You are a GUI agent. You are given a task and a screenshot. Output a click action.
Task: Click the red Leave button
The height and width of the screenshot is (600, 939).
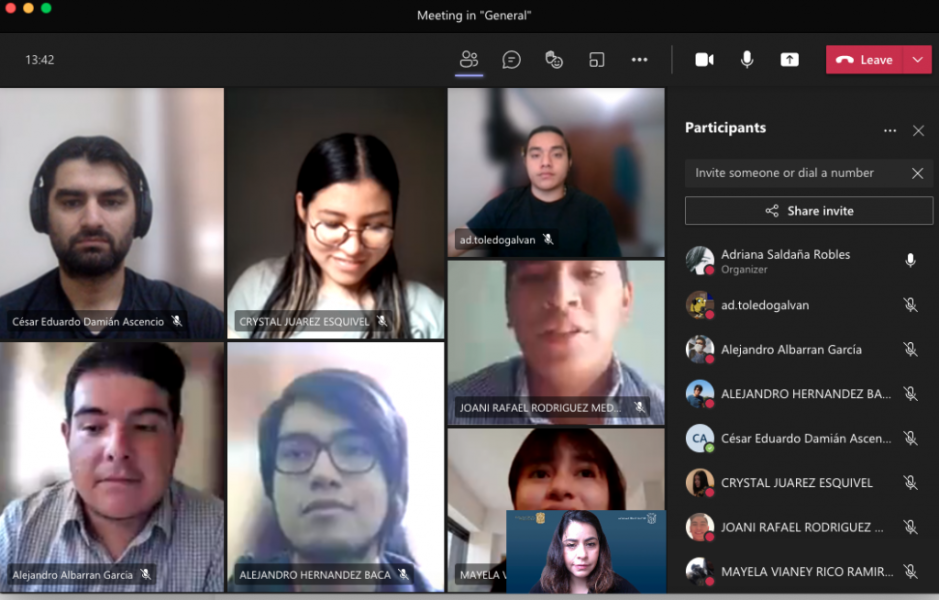click(865, 59)
